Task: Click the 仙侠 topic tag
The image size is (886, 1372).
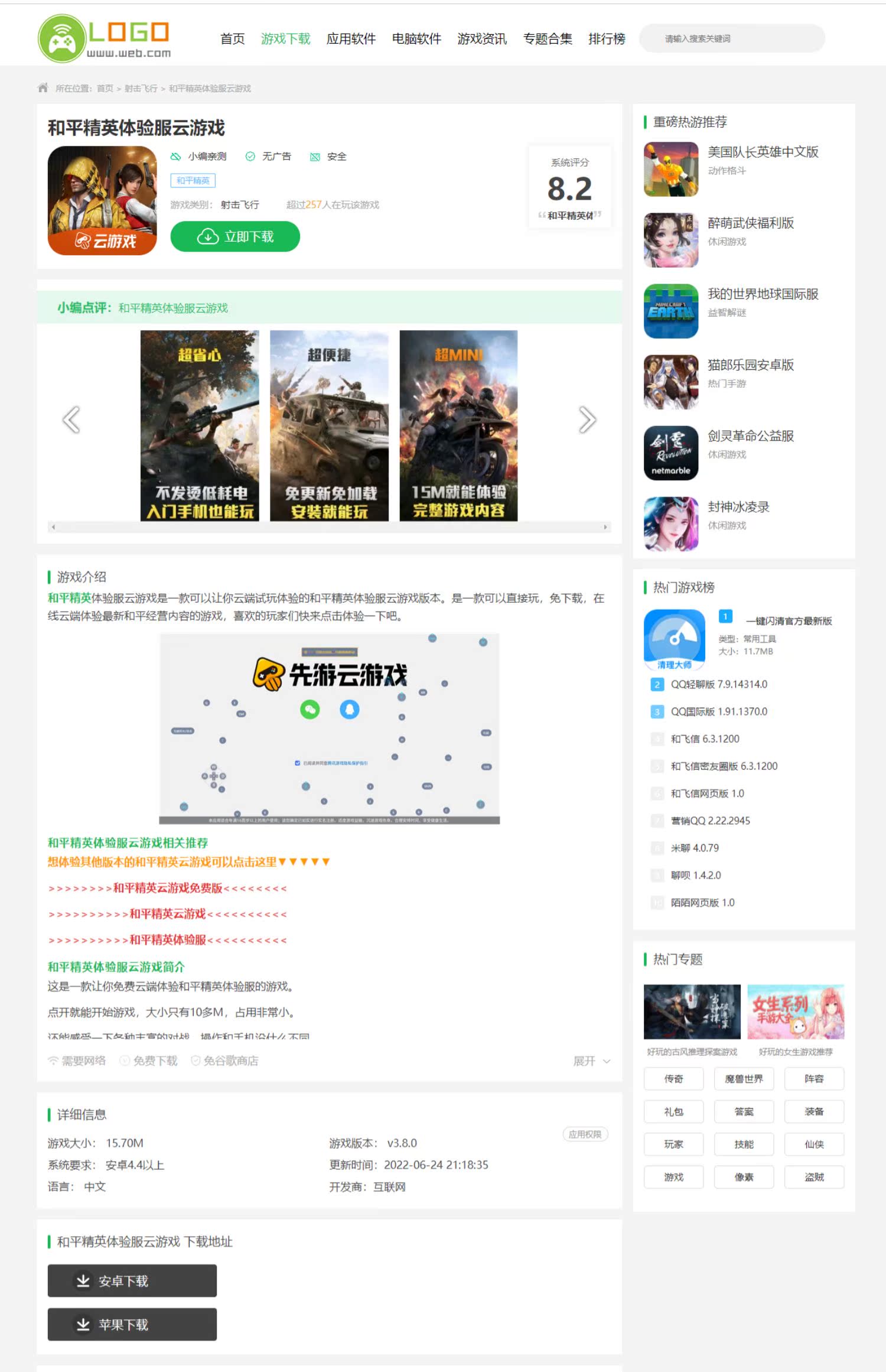Action: 815,1145
